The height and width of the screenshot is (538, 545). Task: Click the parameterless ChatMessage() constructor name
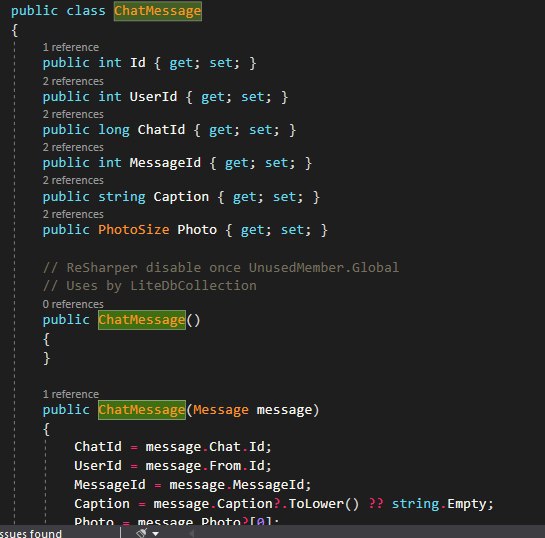(142, 320)
